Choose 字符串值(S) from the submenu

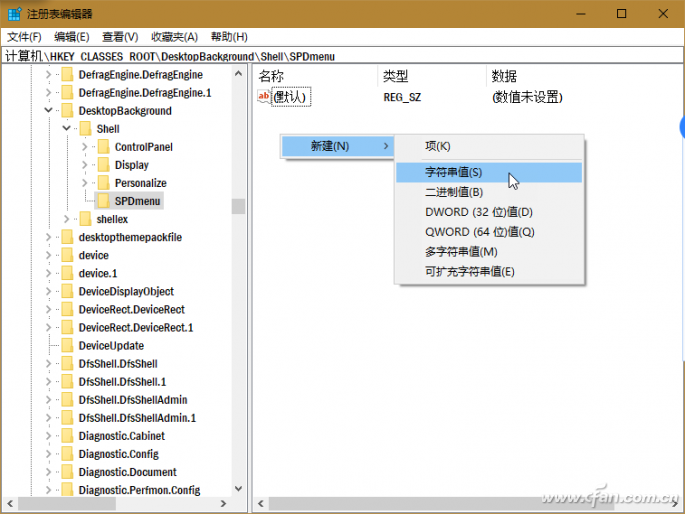pyautogui.click(x=489, y=172)
